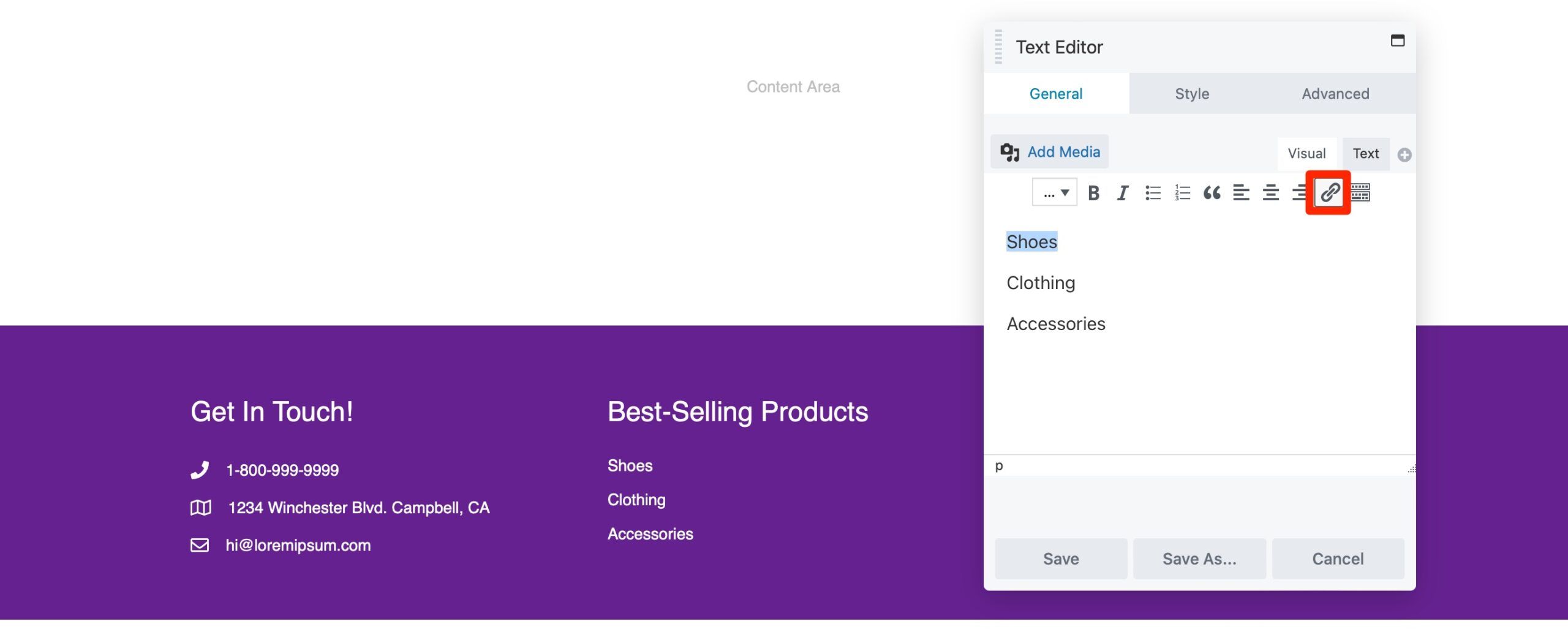Open the Advanced tab
1568x643 pixels.
1335,93
